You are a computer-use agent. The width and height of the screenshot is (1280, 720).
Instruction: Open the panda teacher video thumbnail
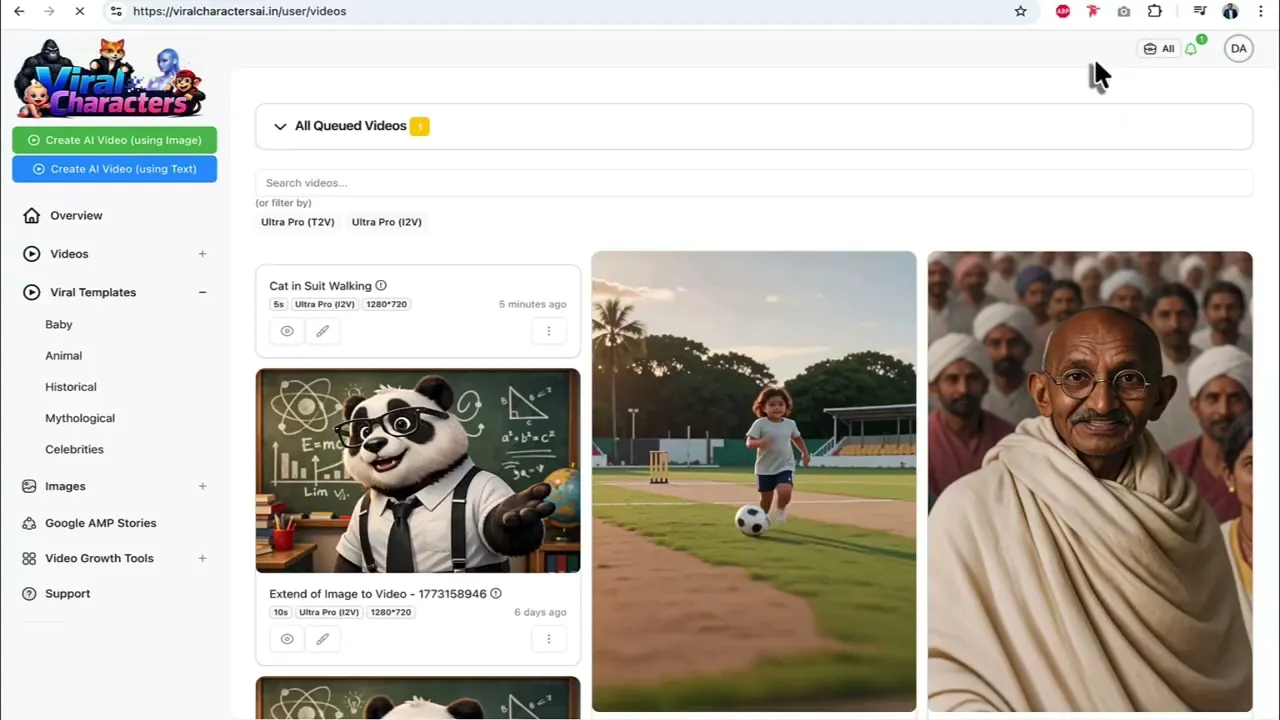pos(418,471)
